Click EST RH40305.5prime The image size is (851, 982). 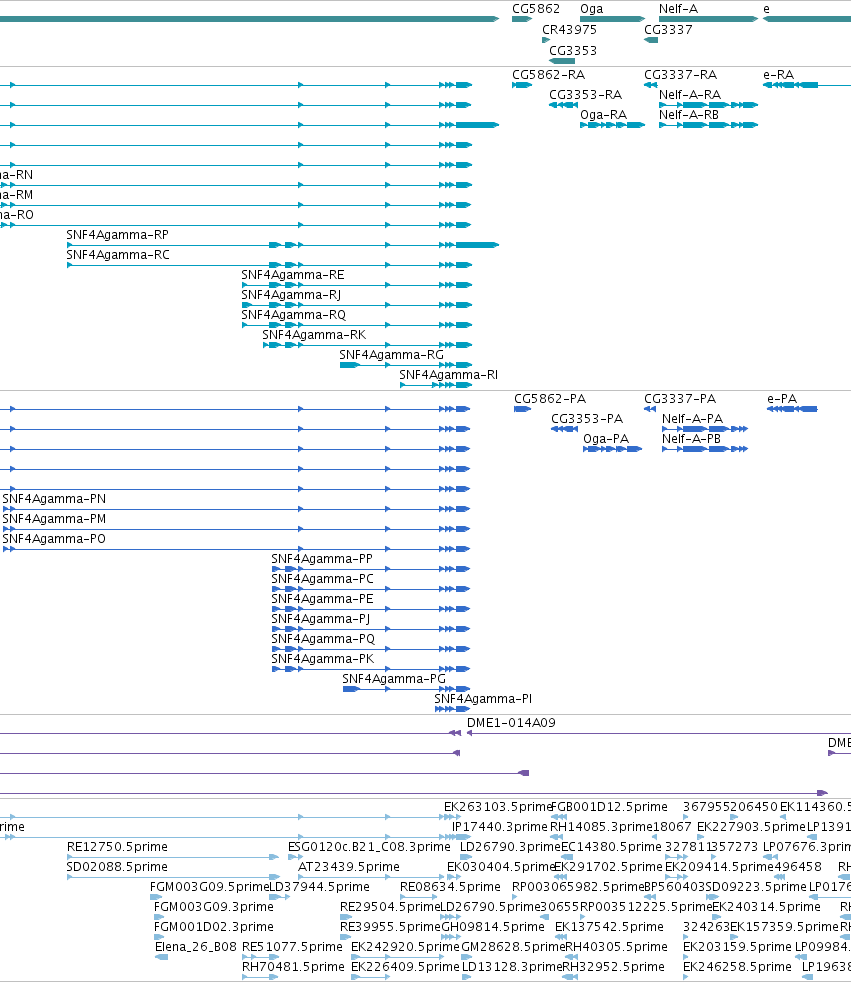coord(617,948)
